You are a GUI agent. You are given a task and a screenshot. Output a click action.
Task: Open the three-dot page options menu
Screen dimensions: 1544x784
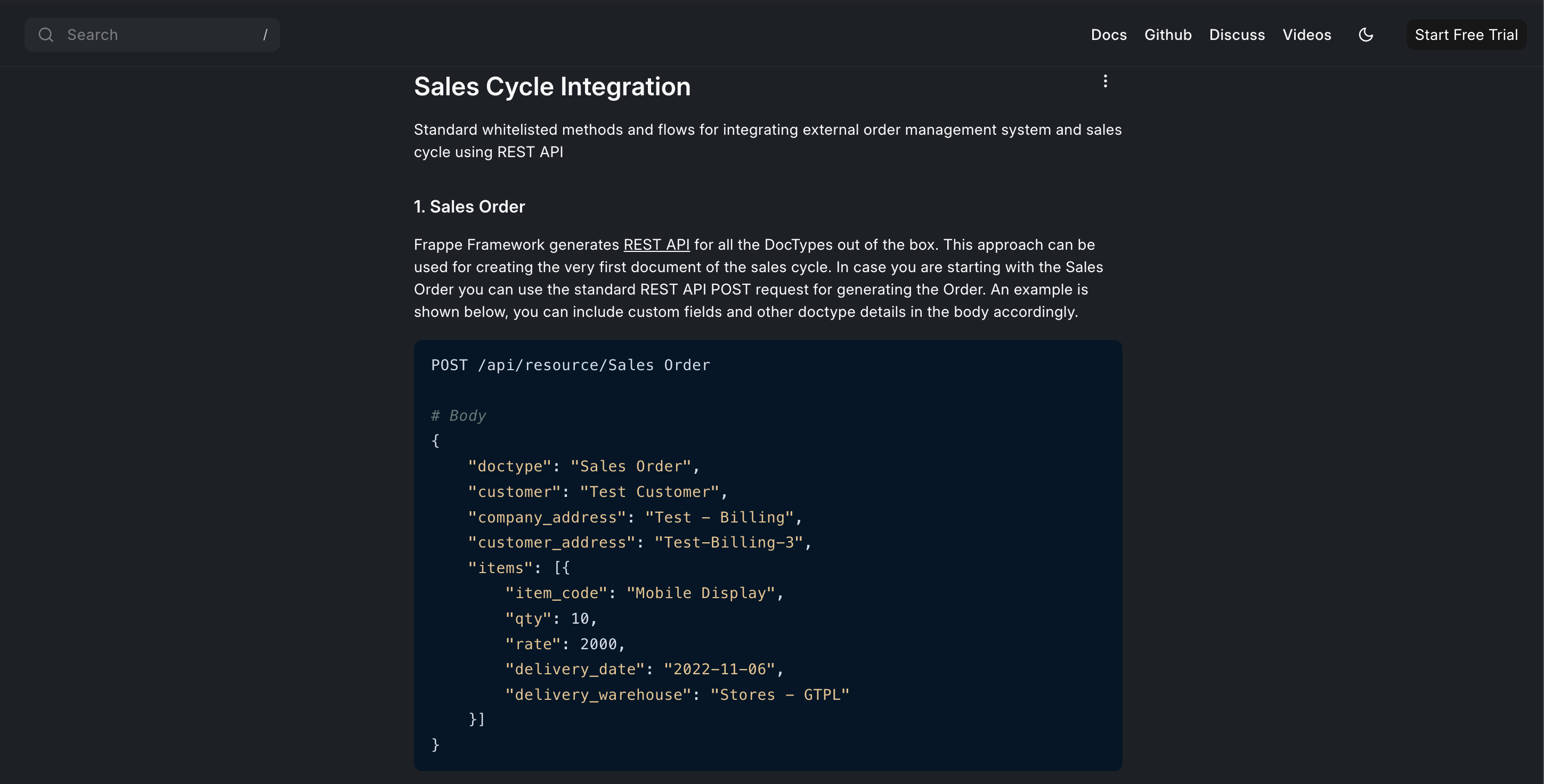pos(1105,81)
